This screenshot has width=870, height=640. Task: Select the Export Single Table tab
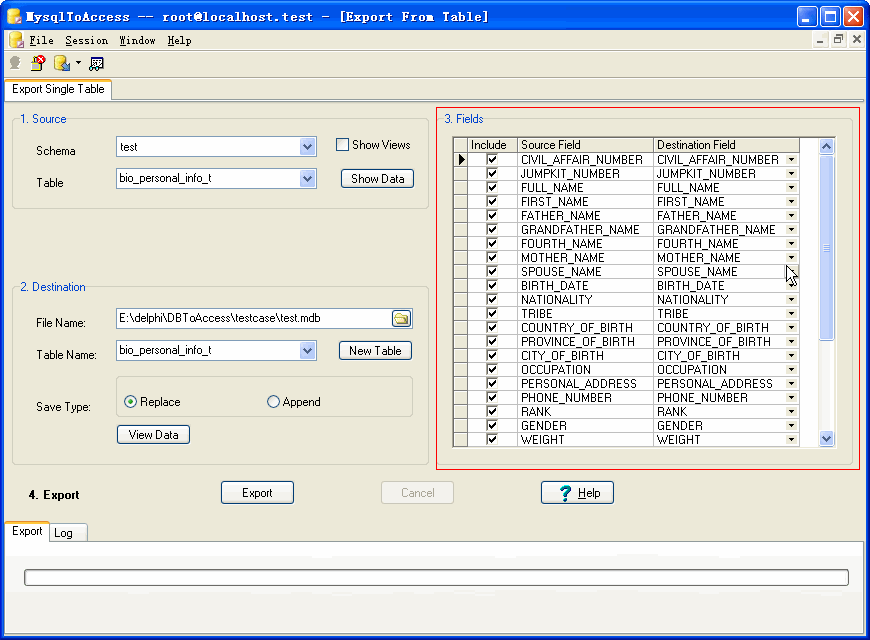58,89
